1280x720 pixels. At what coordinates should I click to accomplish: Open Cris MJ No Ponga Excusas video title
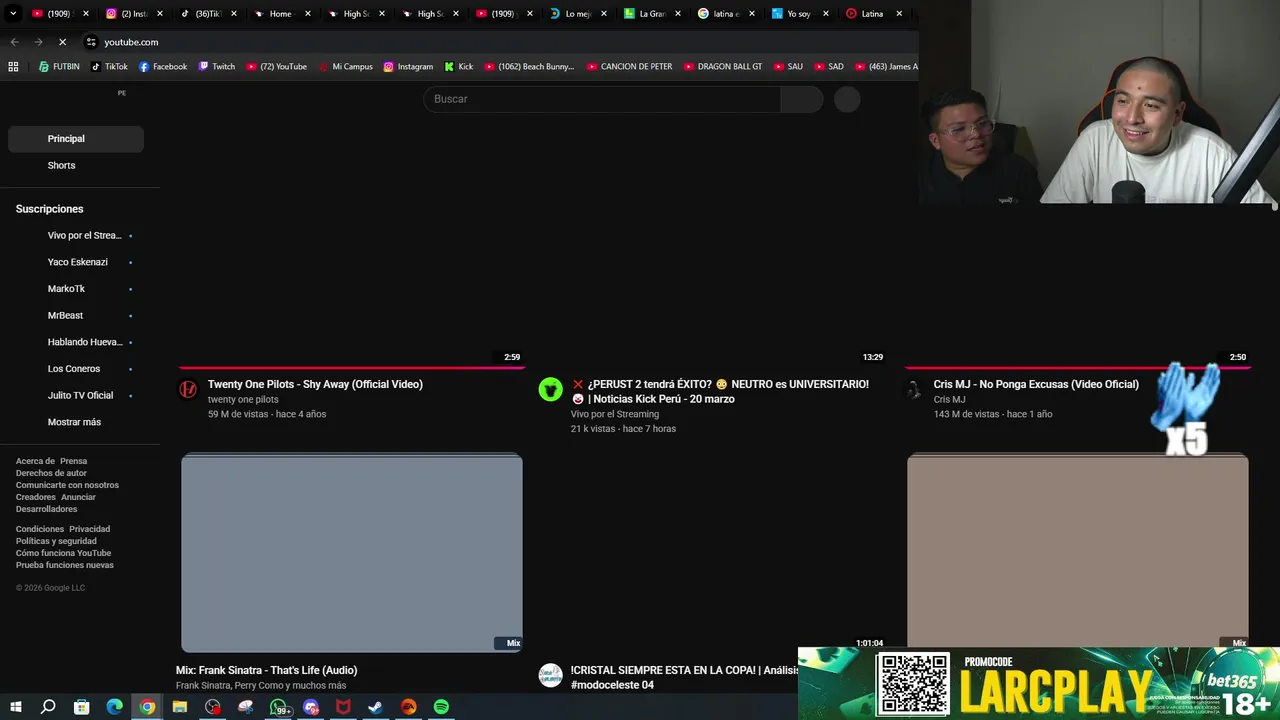(1036, 384)
